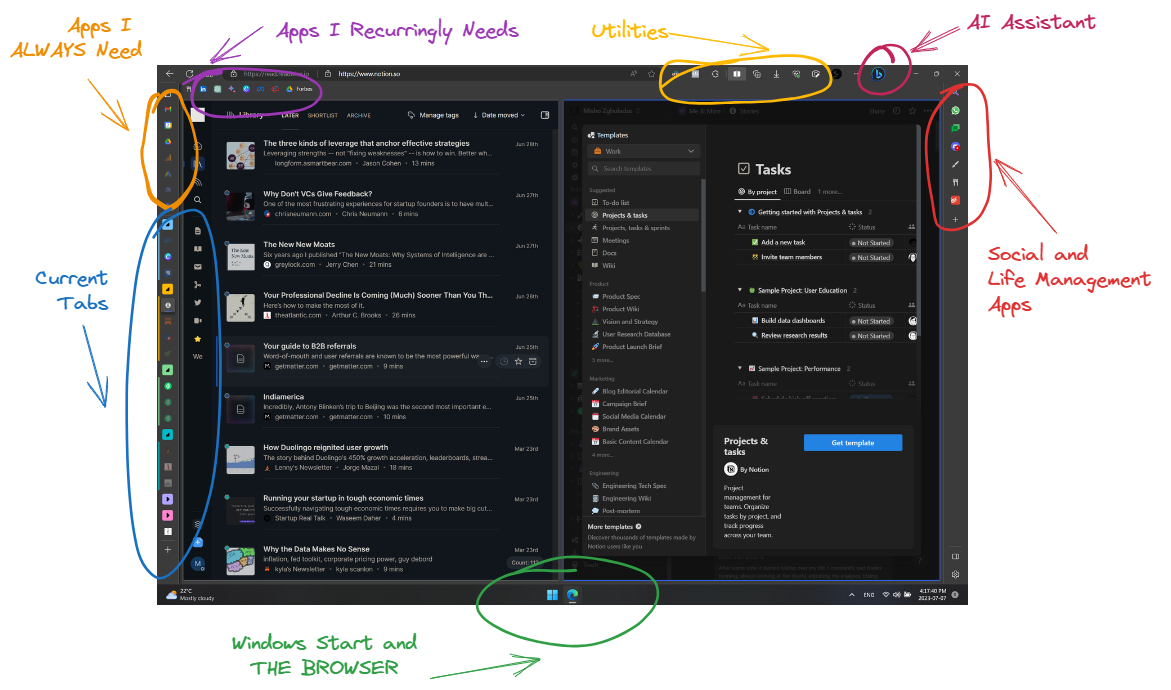Open Gmail in the pinned vertical tabs
The width and height of the screenshot is (1171, 690).
pyautogui.click(x=168, y=109)
